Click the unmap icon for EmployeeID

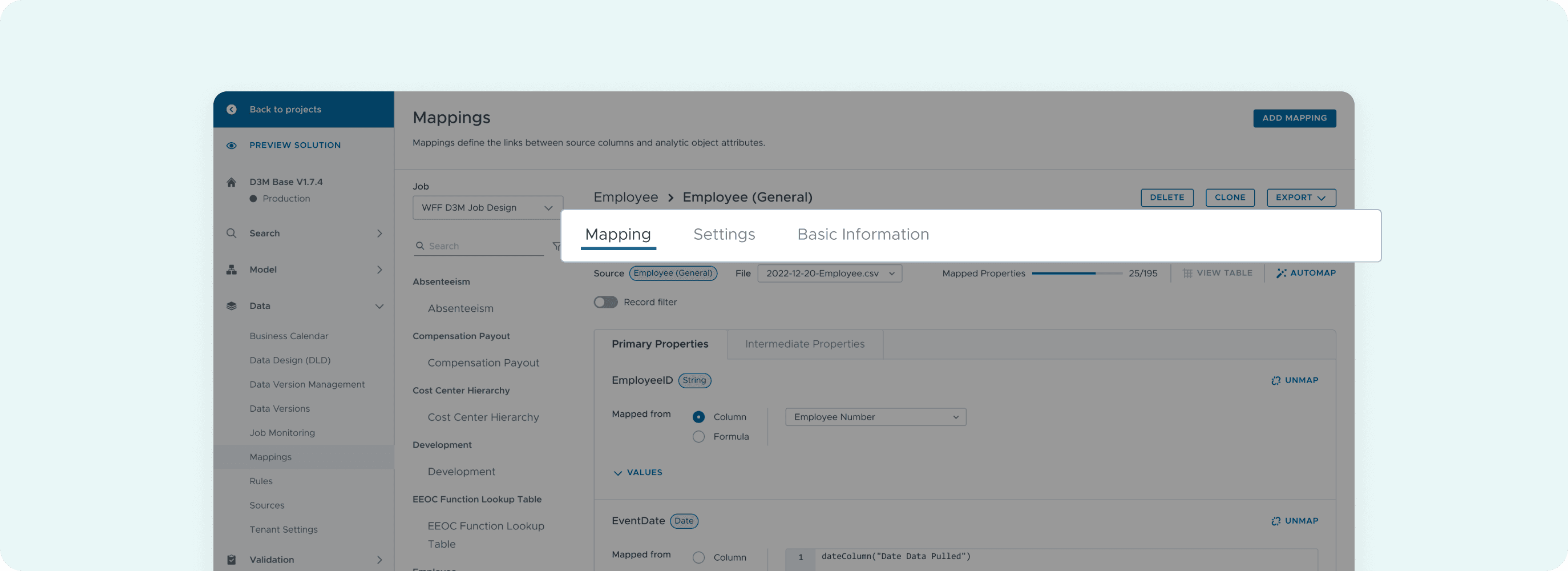(x=1276, y=380)
